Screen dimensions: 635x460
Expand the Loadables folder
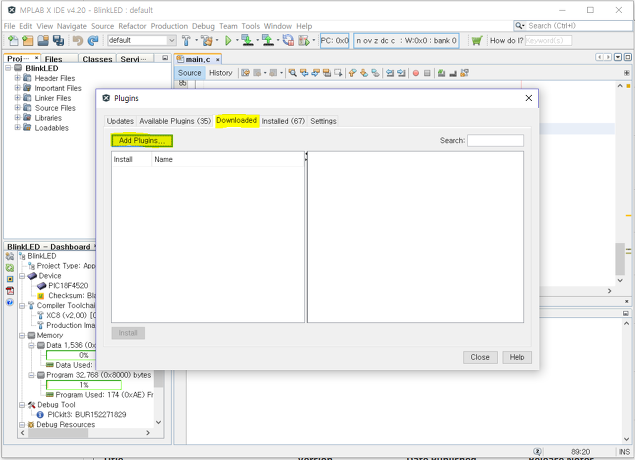click(x=17, y=127)
